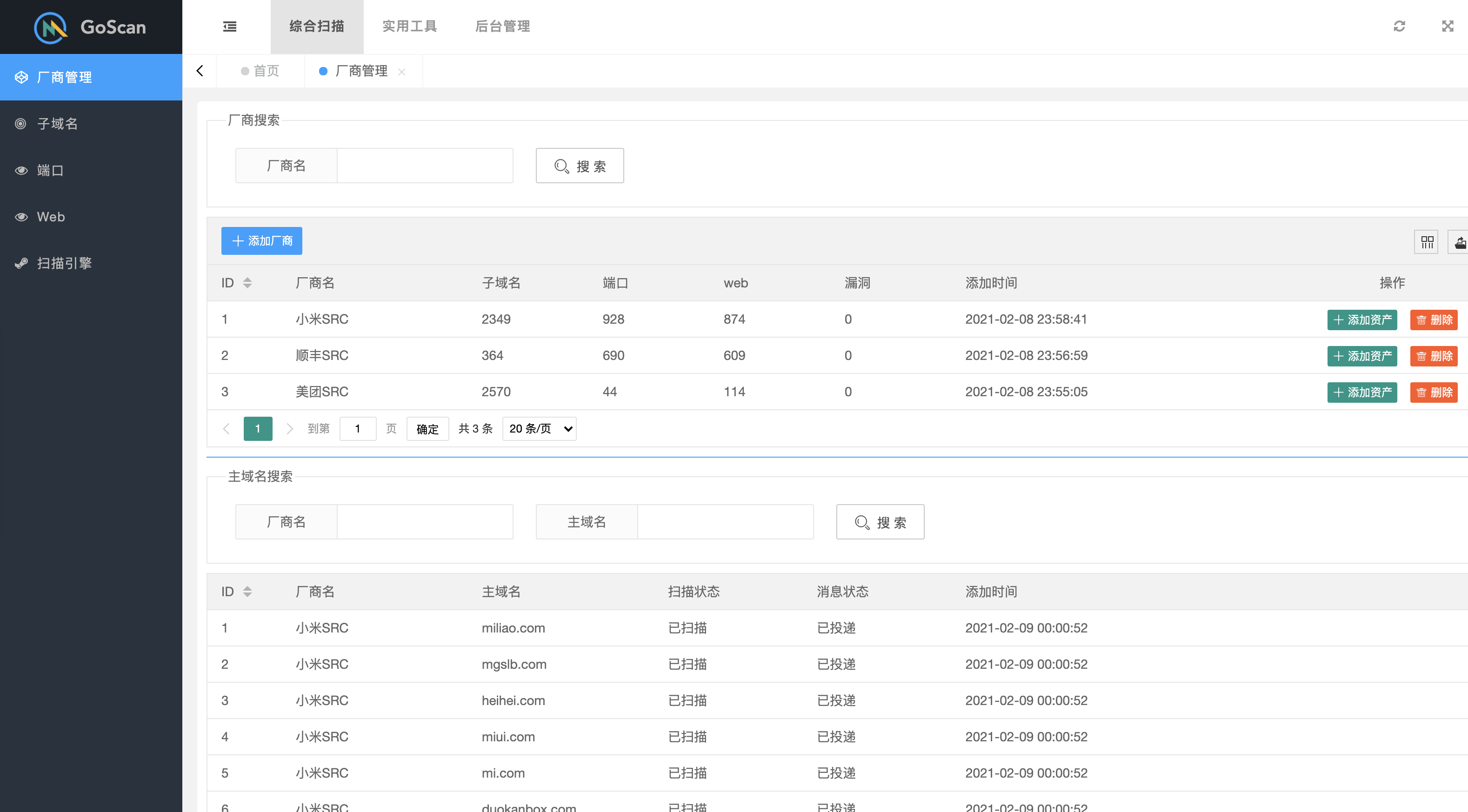Click the next page arrow in pagination

pos(289,428)
